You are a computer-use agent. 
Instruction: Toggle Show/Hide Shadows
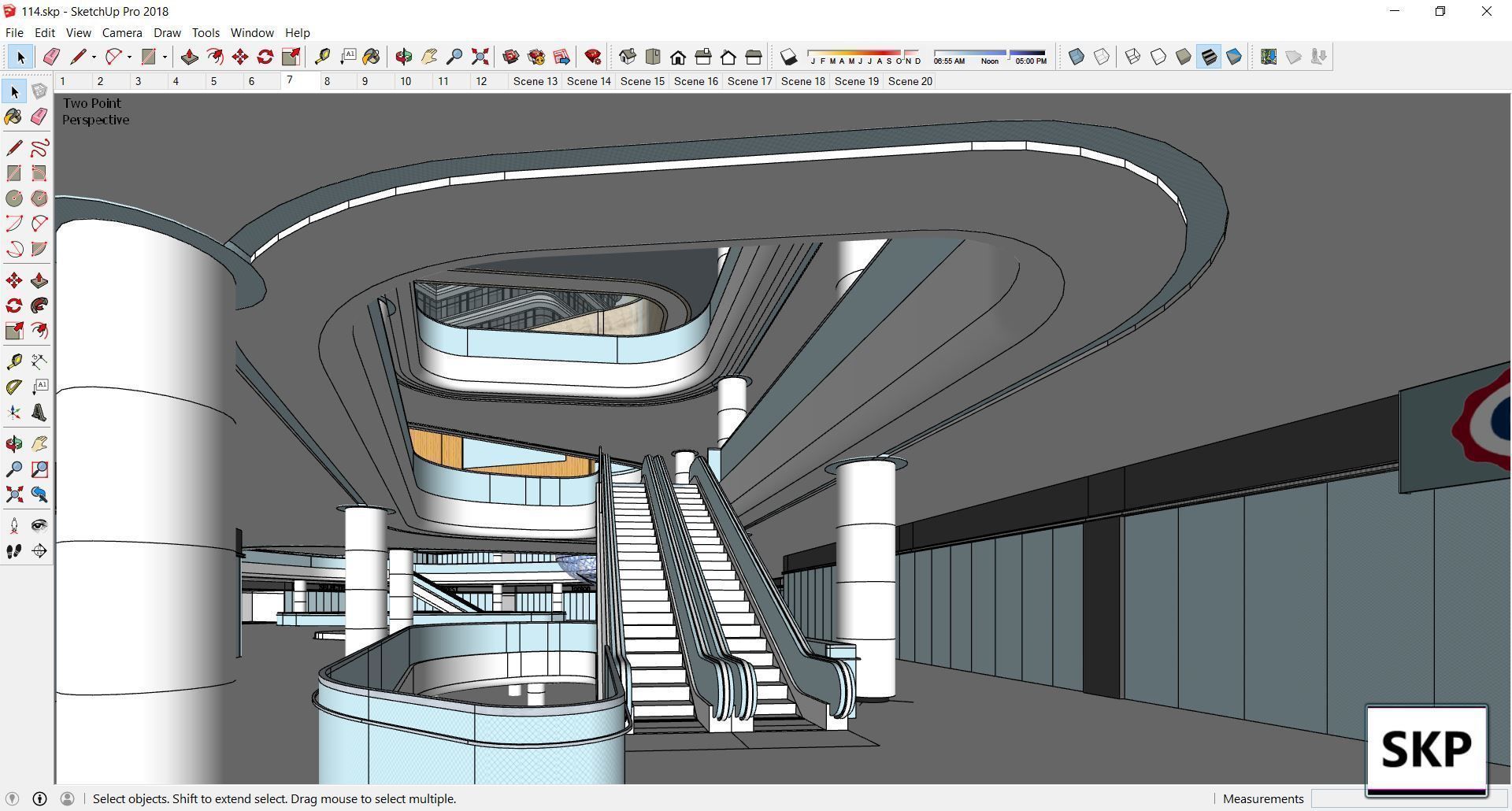tap(788, 57)
